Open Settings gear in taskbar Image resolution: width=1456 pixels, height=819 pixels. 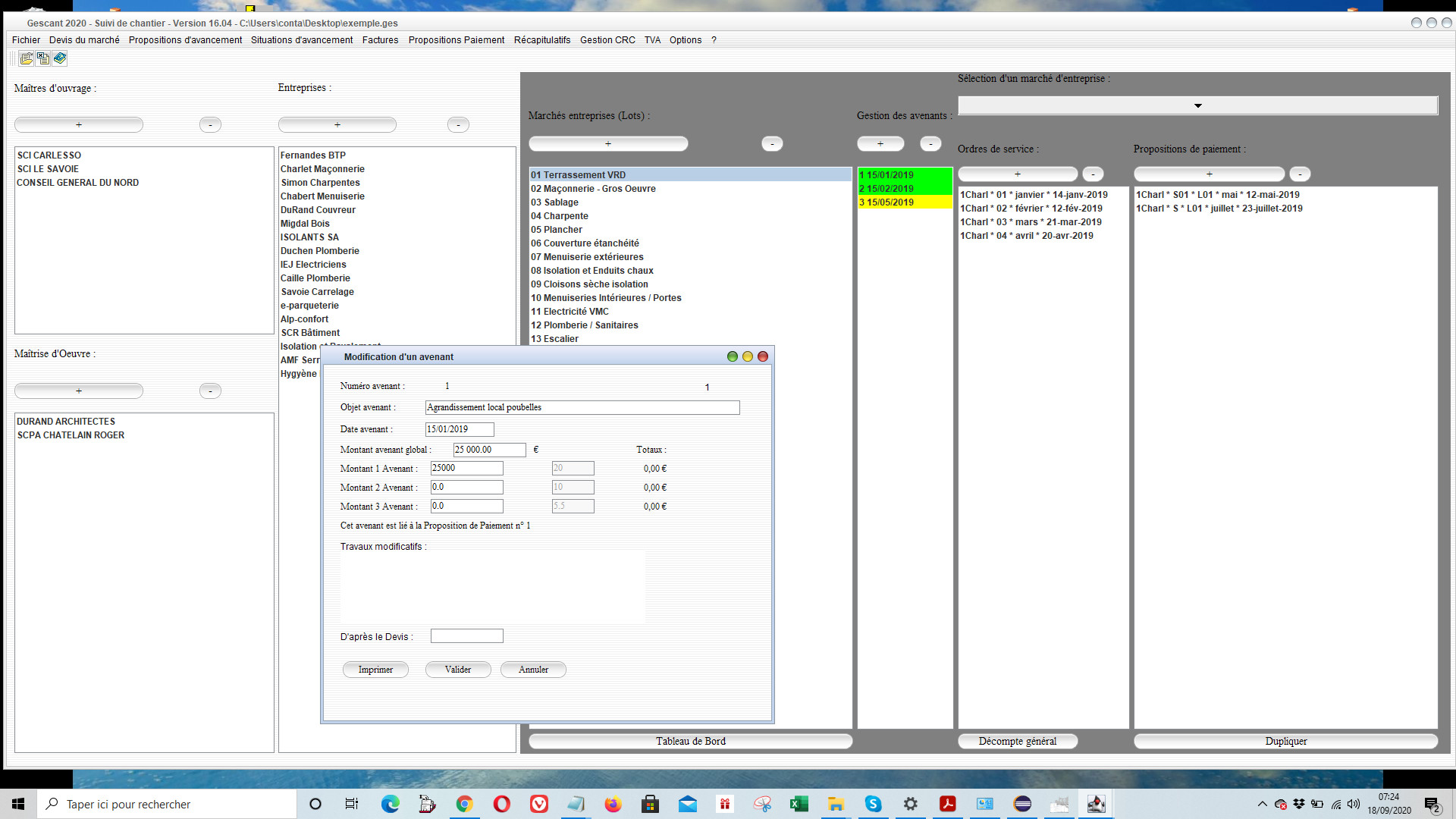[x=910, y=804]
